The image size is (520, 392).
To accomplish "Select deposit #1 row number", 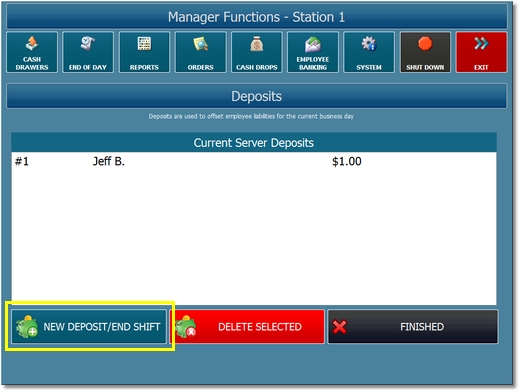I will coord(22,162).
